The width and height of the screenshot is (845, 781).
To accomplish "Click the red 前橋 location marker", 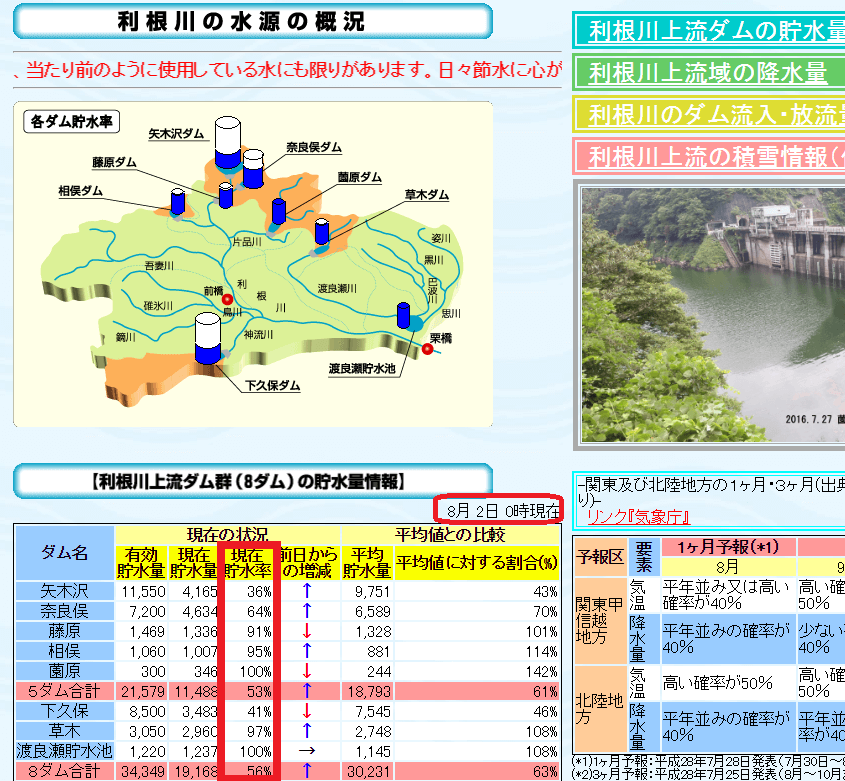I will (227, 299).
